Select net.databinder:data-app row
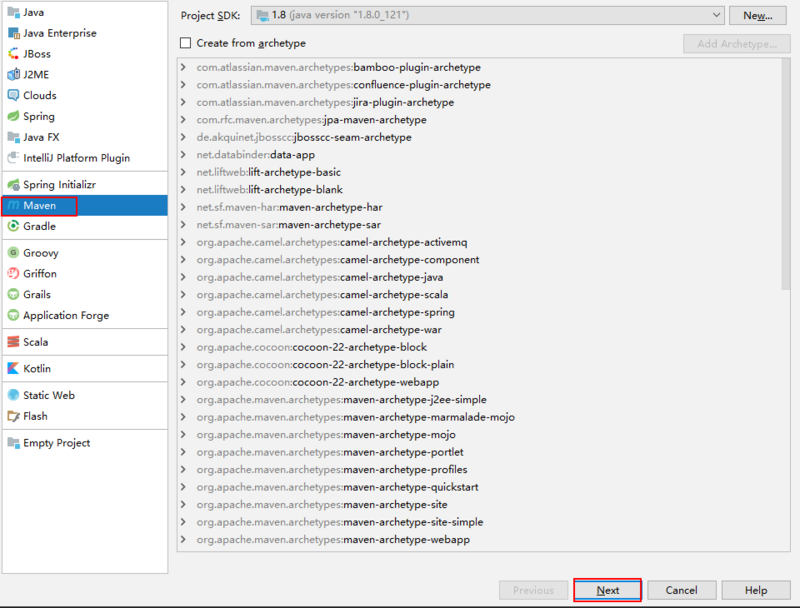This screenshot has height=608, width=800. click(480, 155)
